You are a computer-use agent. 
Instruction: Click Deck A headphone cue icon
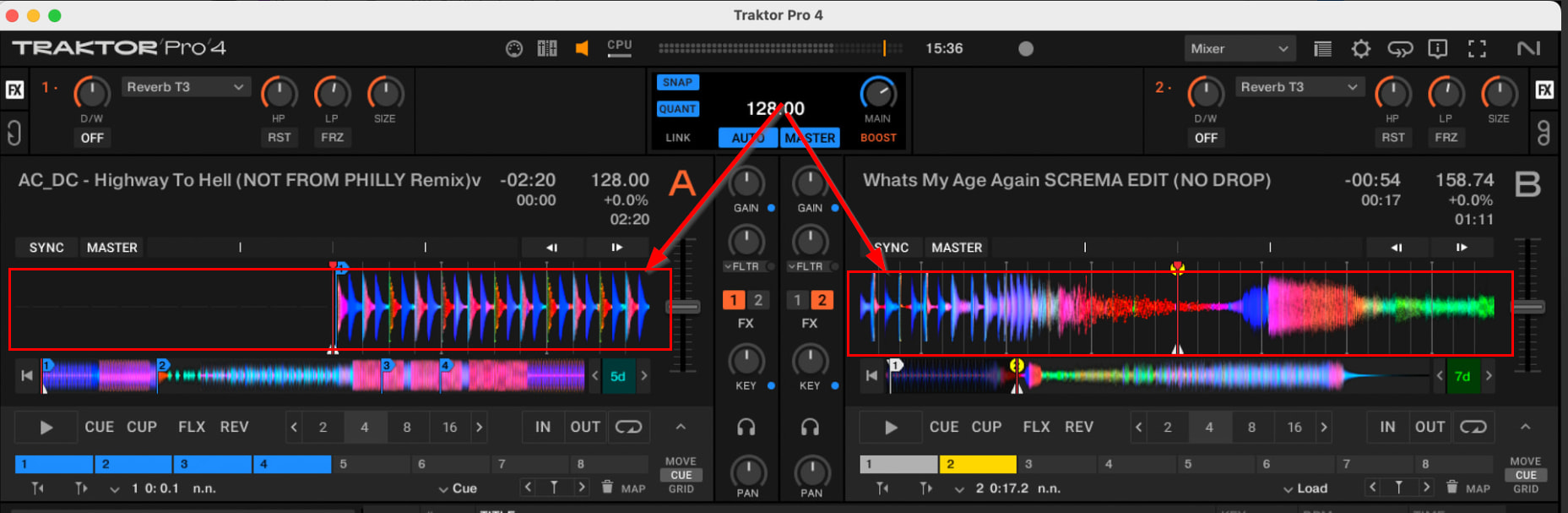pyautogui.click(x=746, y=428)
